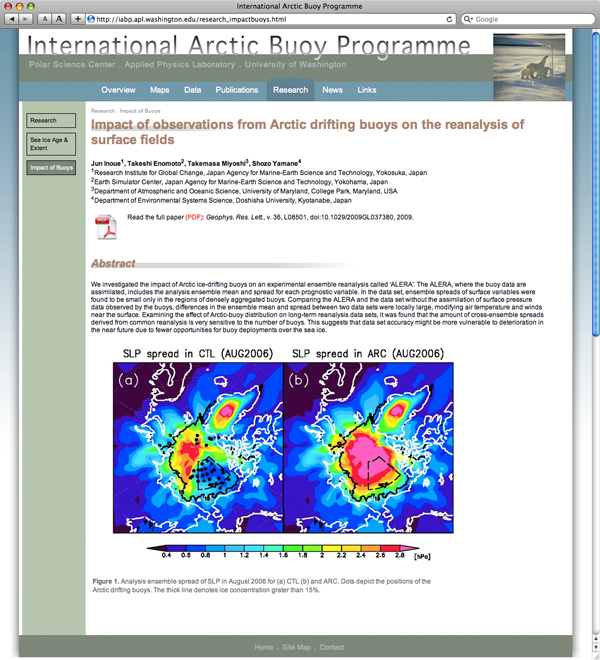Click the globe site icon in address bar

click(x=91, y=19)
